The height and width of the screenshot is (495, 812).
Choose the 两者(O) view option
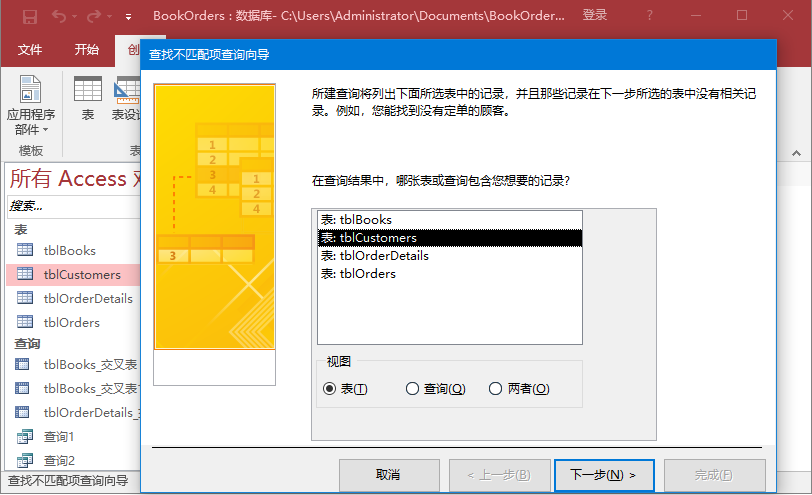(x=495, y=389)
